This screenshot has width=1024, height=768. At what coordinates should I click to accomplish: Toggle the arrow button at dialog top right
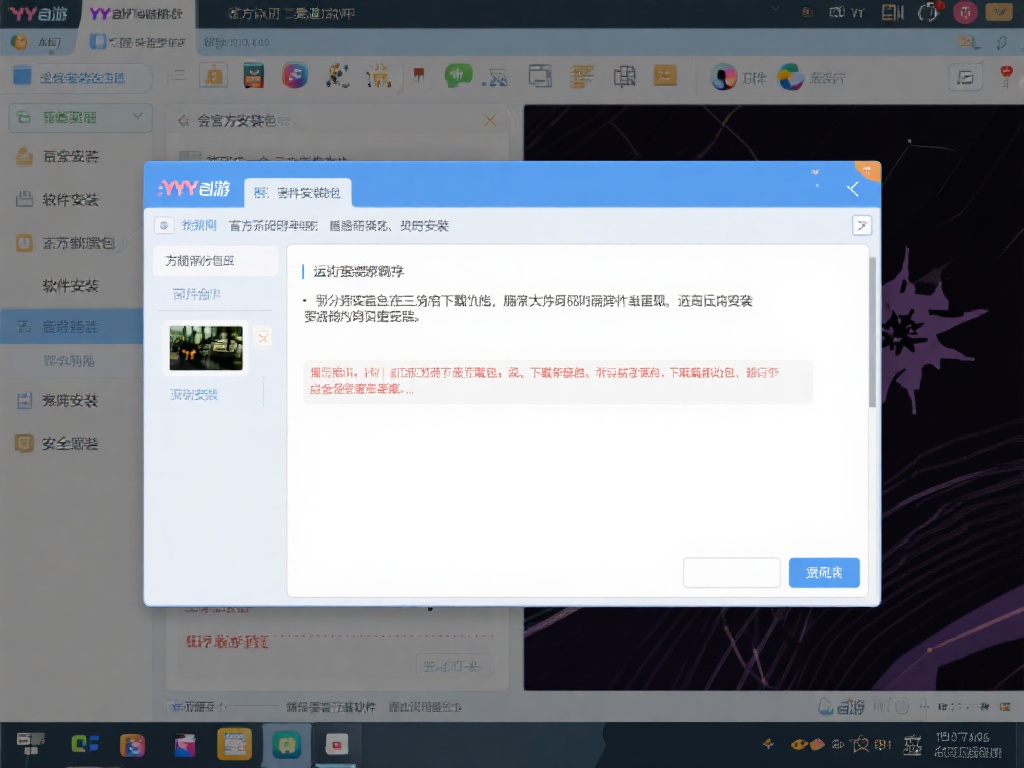(861, 225)
